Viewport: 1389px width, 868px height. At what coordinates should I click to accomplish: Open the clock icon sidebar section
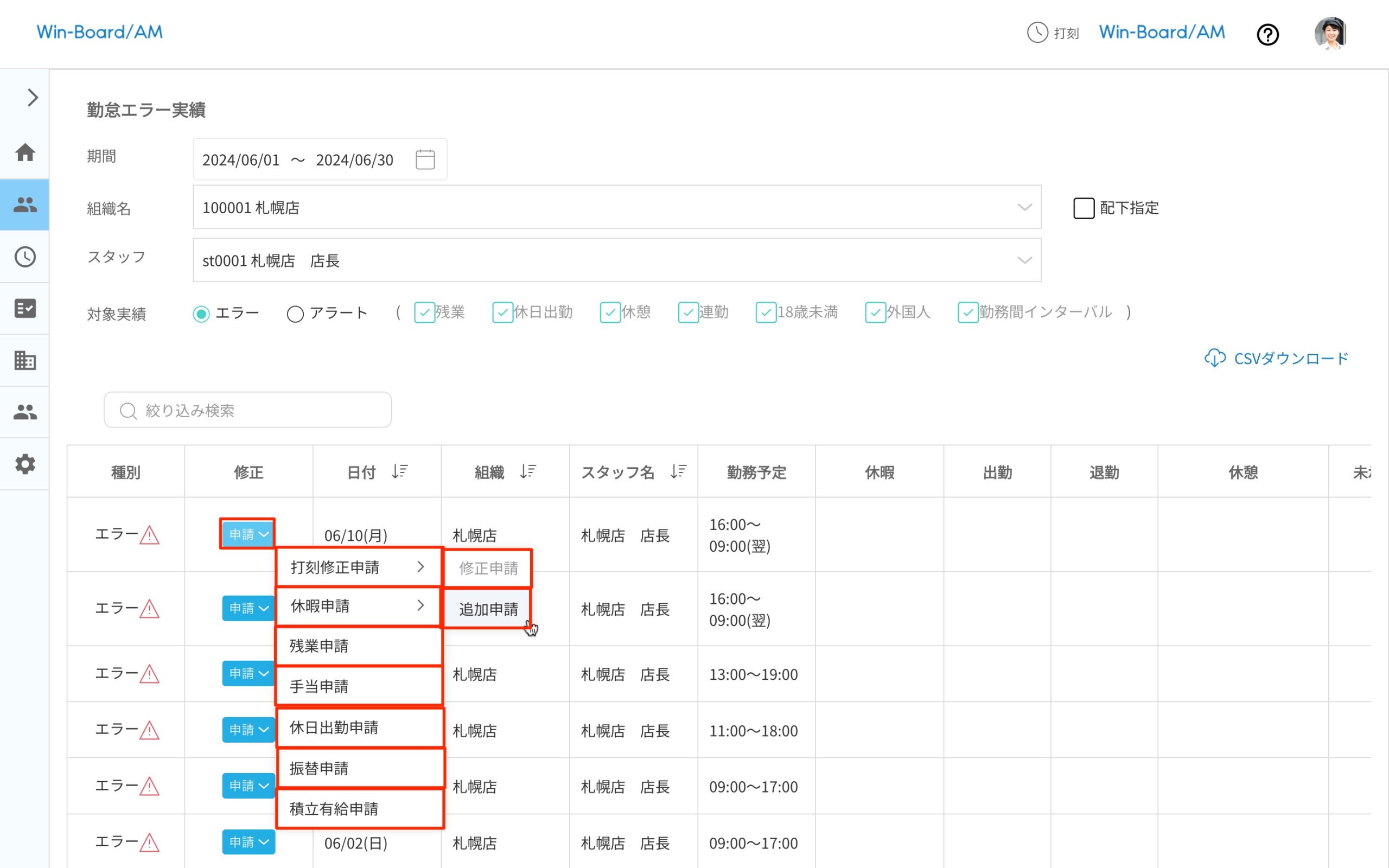[x=24, y=257]
